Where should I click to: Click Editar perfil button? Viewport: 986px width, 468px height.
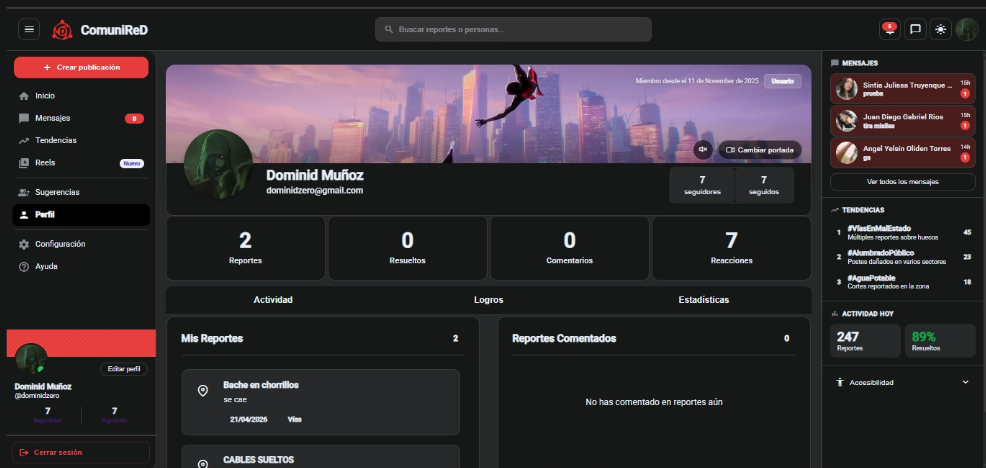124,369
